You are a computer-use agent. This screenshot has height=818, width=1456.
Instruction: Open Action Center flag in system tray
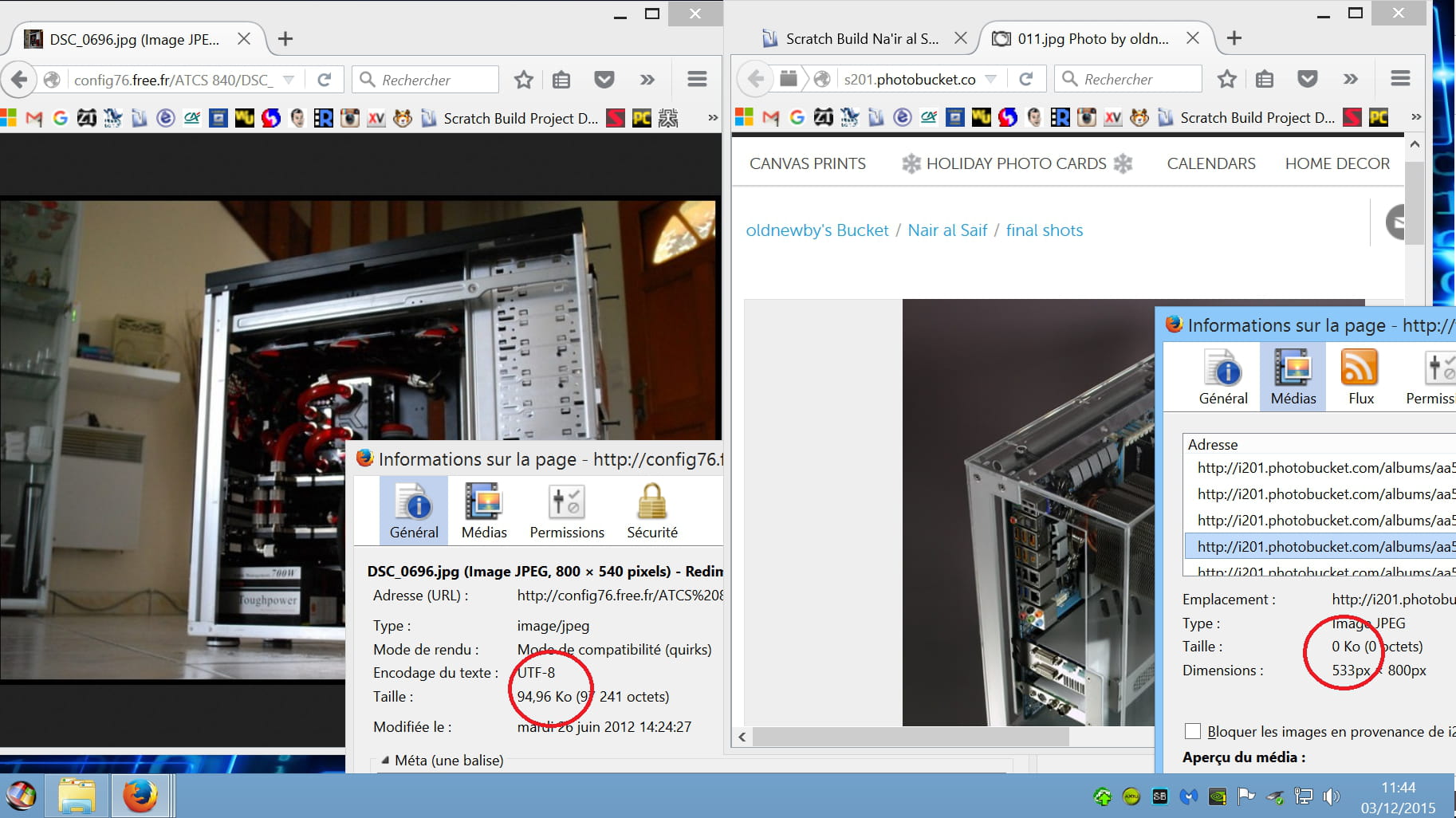(x=1245, y=796)
